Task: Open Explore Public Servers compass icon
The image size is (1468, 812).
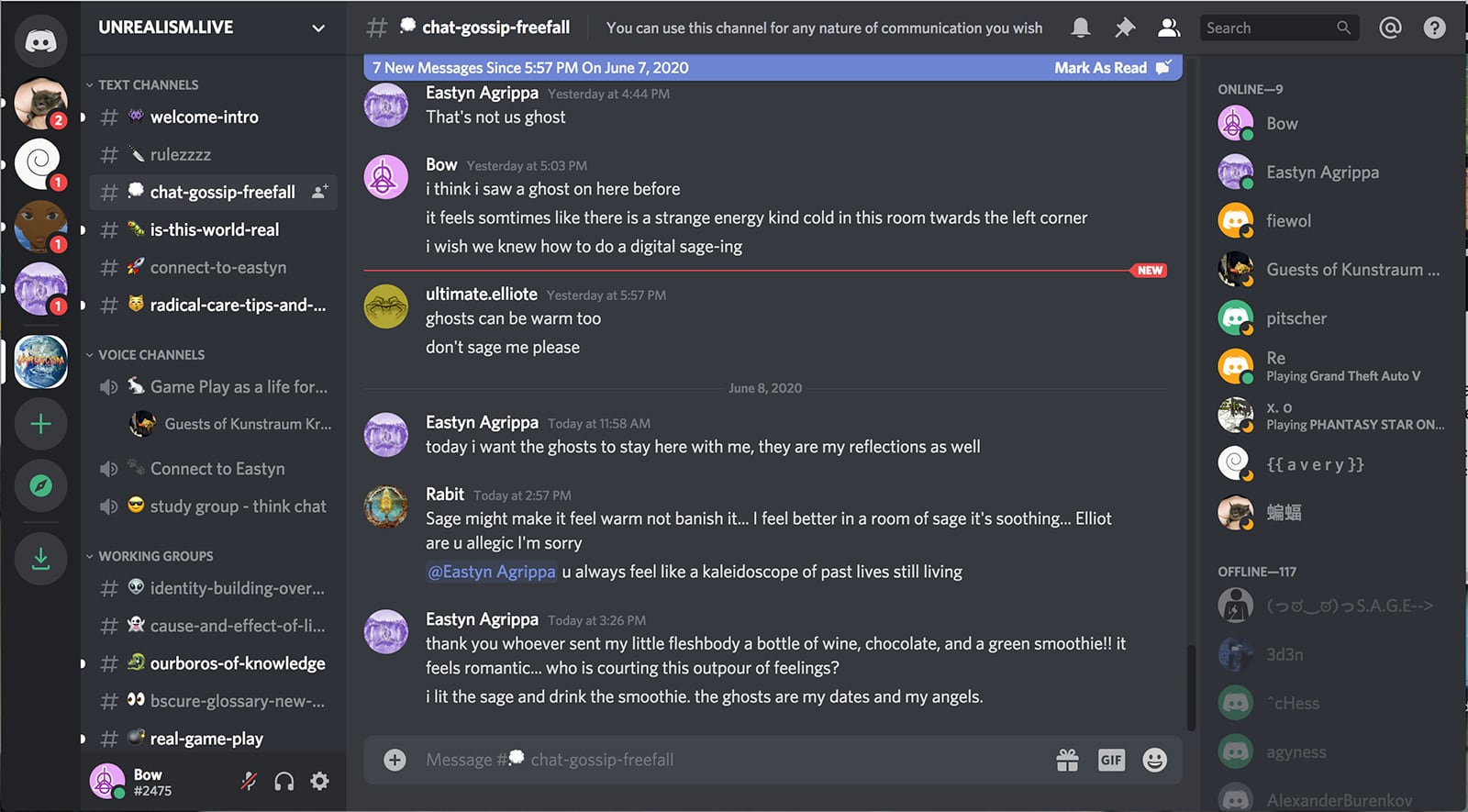Action: point(40,485)
